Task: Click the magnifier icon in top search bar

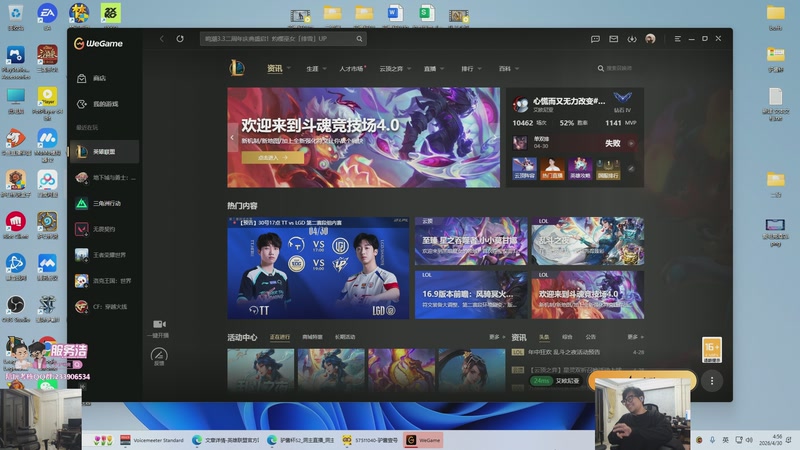Action: point(359,39)
